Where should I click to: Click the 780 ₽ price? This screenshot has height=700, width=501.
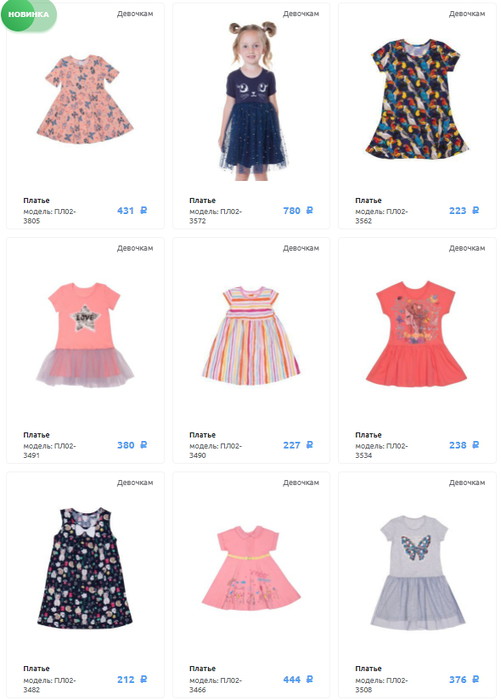[x=298, y=210]
